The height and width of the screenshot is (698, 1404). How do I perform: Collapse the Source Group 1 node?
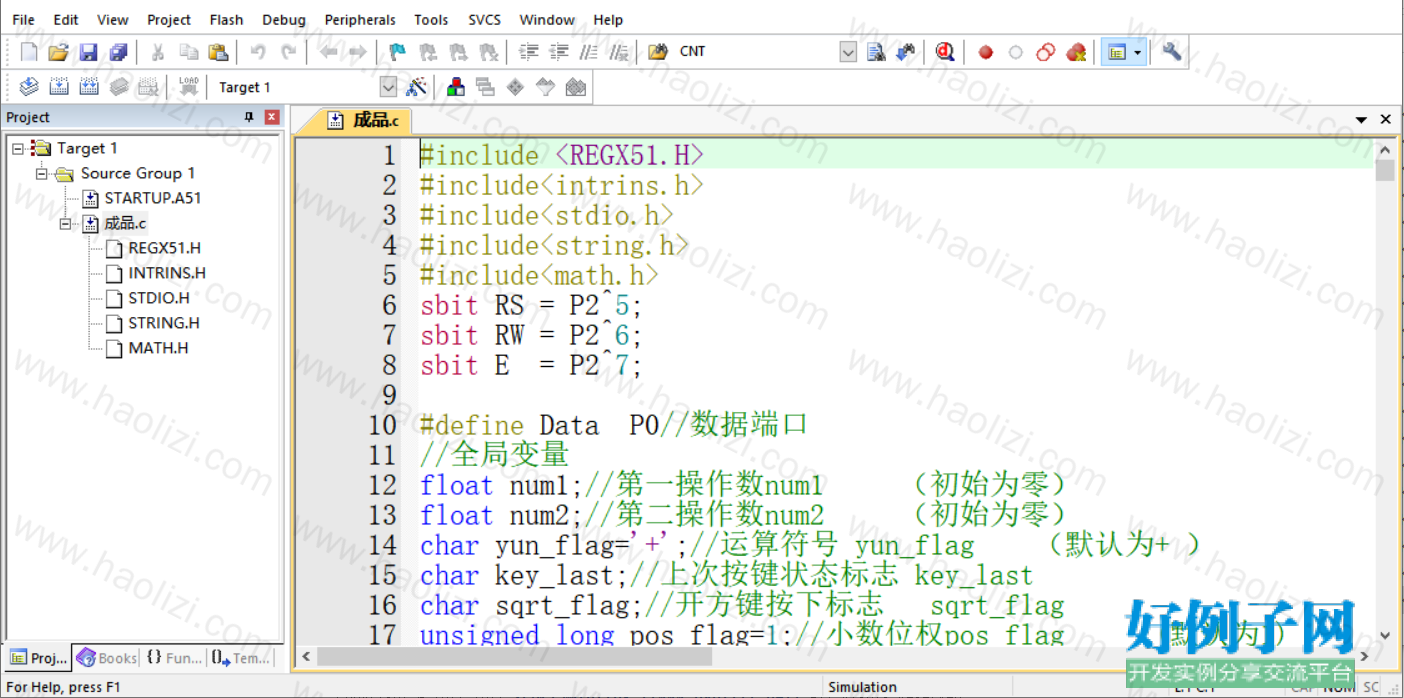pyautogui.click(x=42, y=173)
